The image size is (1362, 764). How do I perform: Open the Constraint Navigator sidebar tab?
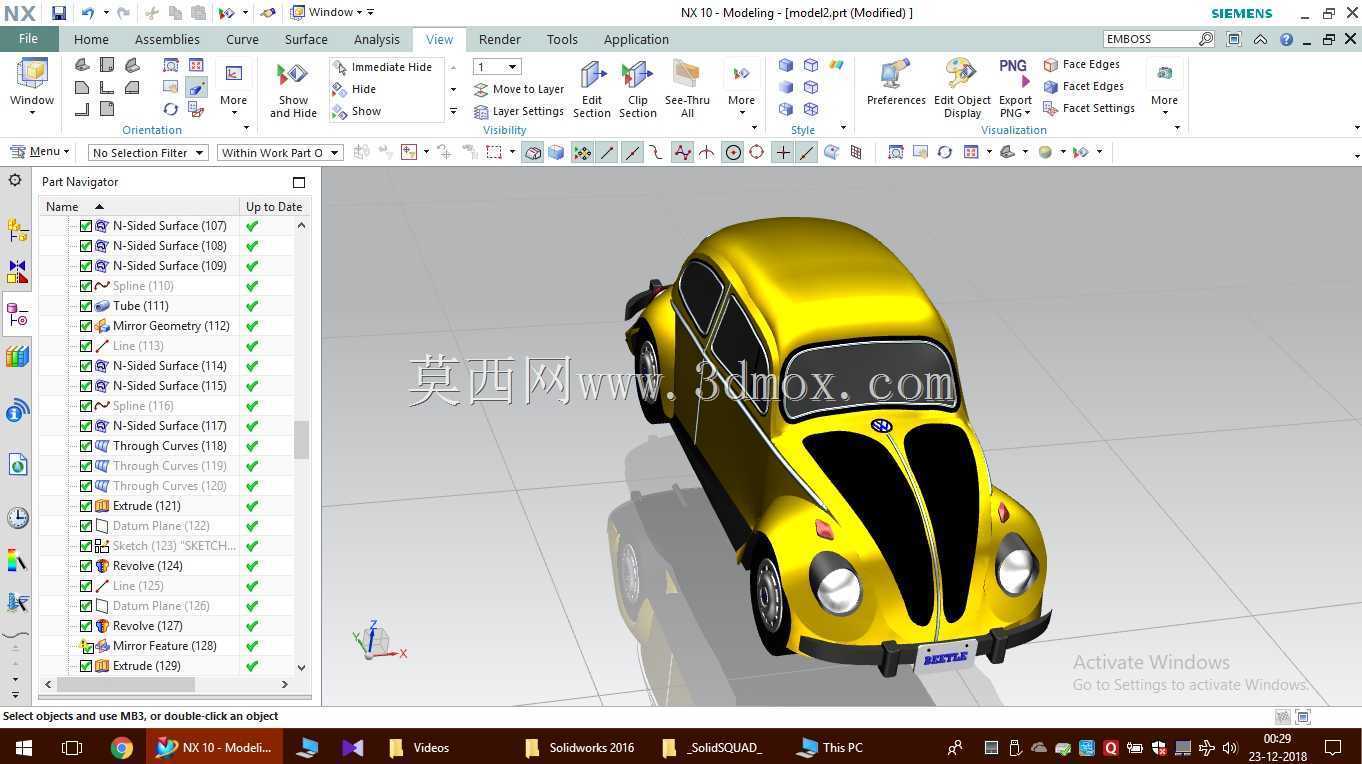pos(17,272)
